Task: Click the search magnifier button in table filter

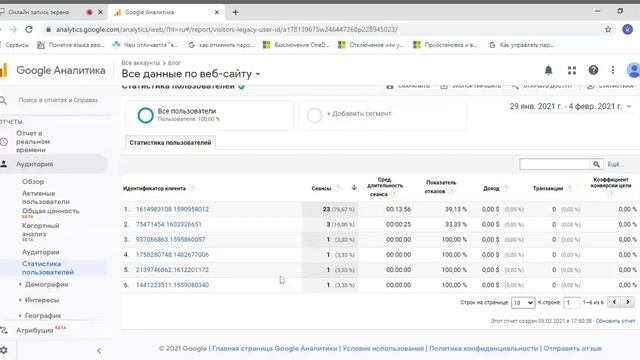Action: pos(596,164)
